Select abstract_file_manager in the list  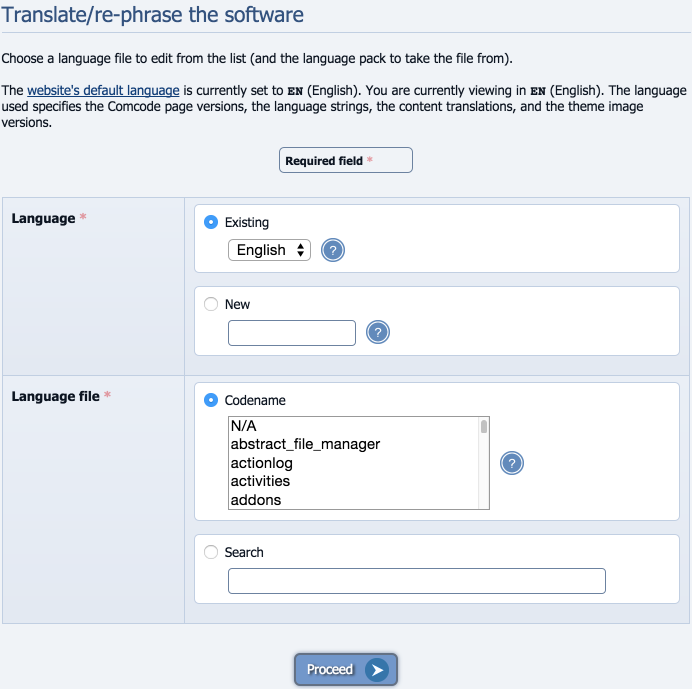pos(354,444)
